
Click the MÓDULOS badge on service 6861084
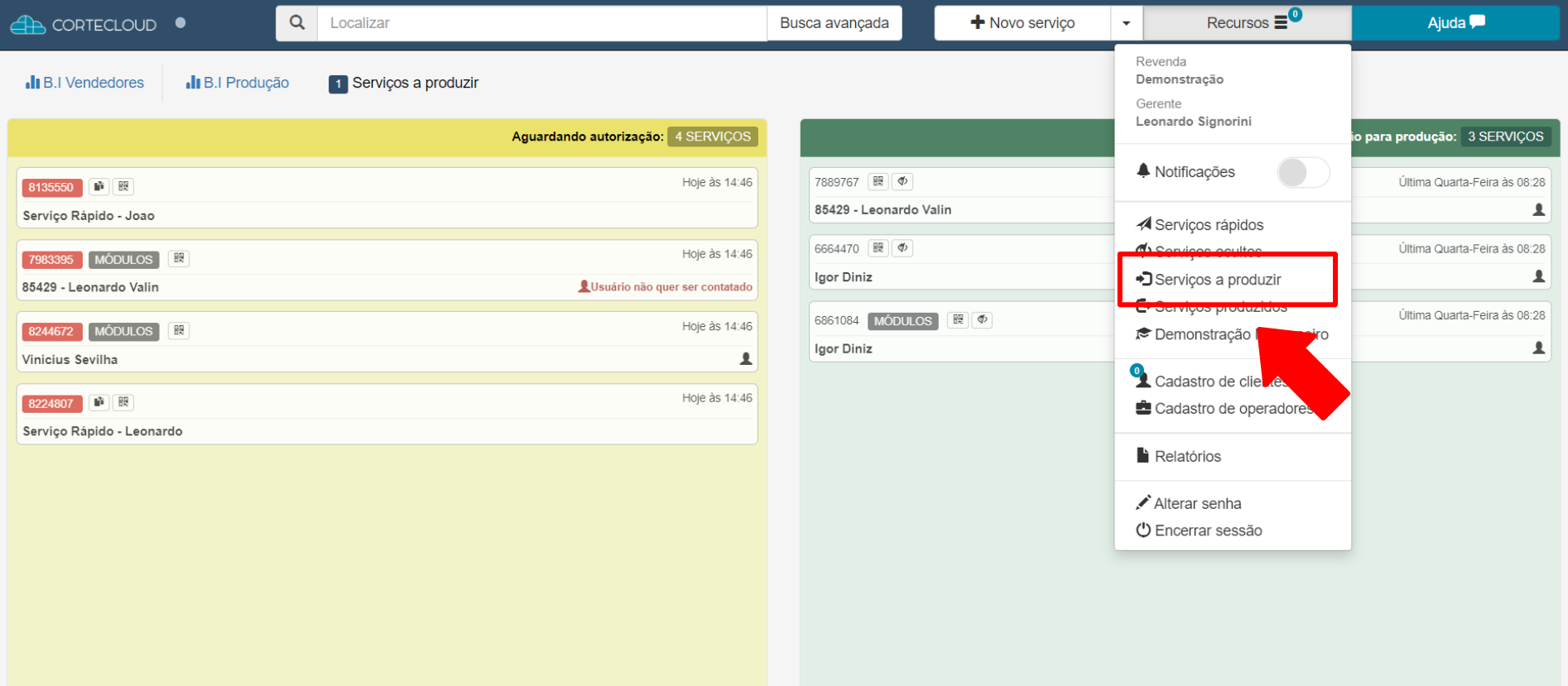(x=903, y=321)
